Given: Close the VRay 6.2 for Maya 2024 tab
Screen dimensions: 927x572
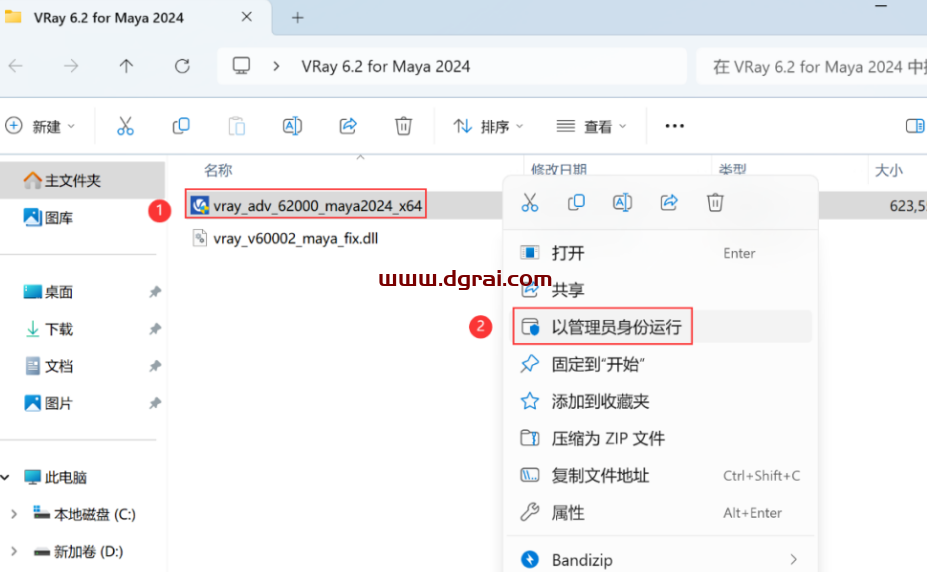Looking at the screenshot, I should point(247,17).
